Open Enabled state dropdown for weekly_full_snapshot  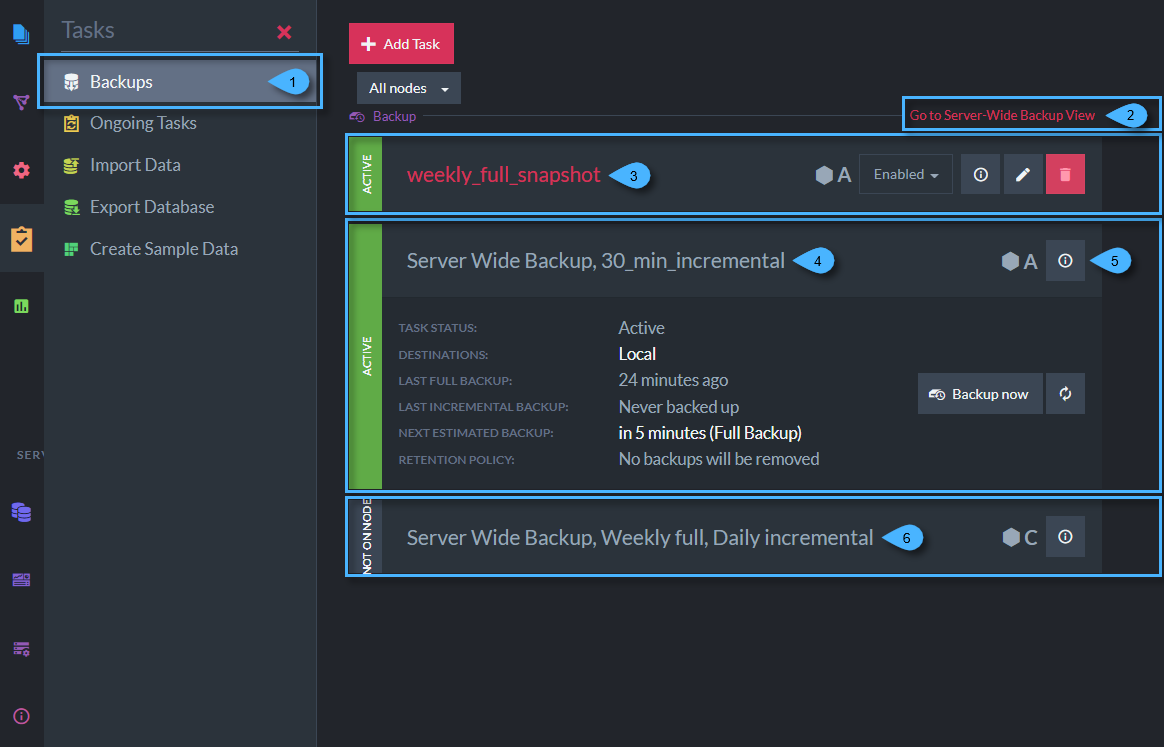pyautogui.click(x=906, y=174)
